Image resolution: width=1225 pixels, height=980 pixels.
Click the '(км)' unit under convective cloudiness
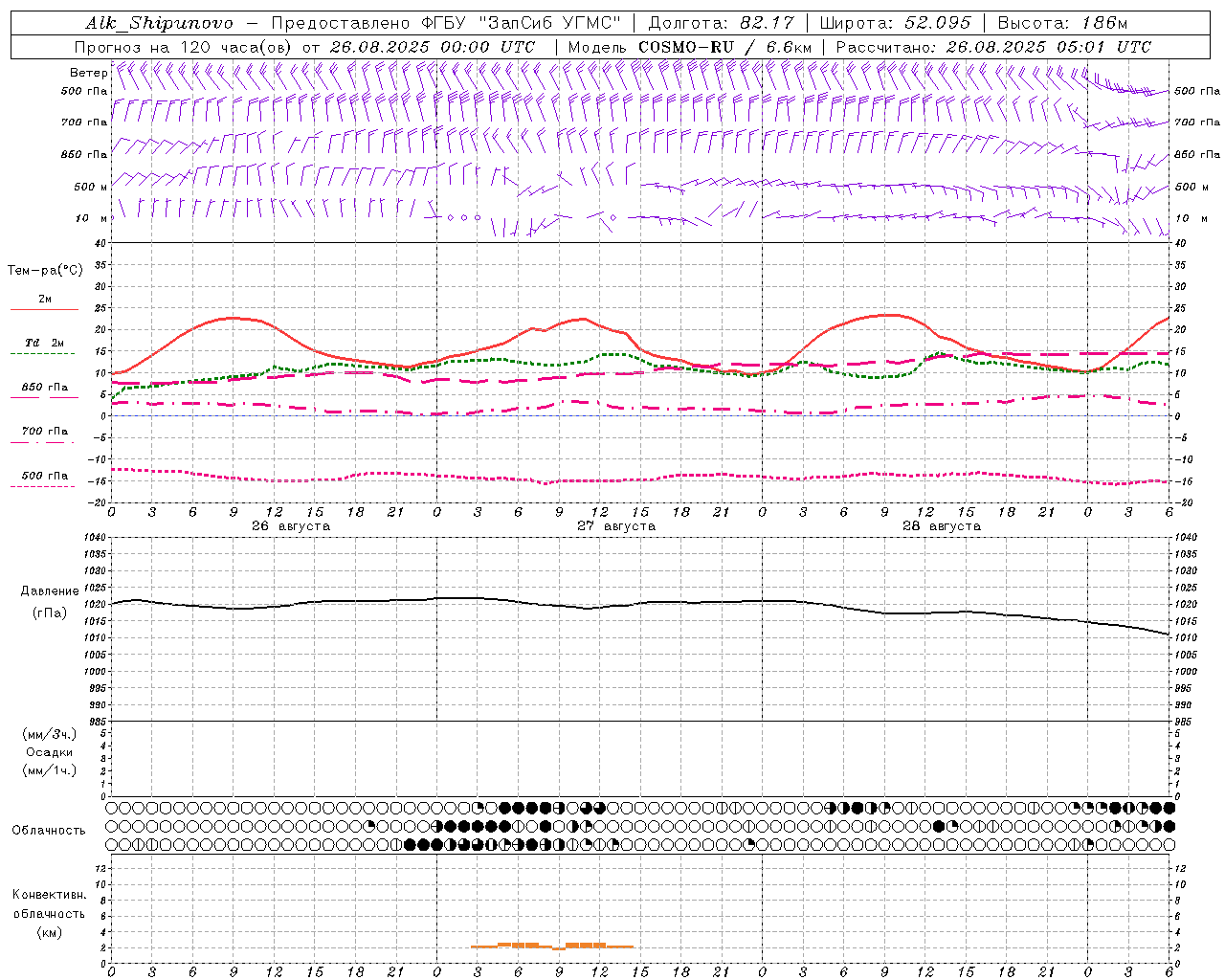pos(49,932)
